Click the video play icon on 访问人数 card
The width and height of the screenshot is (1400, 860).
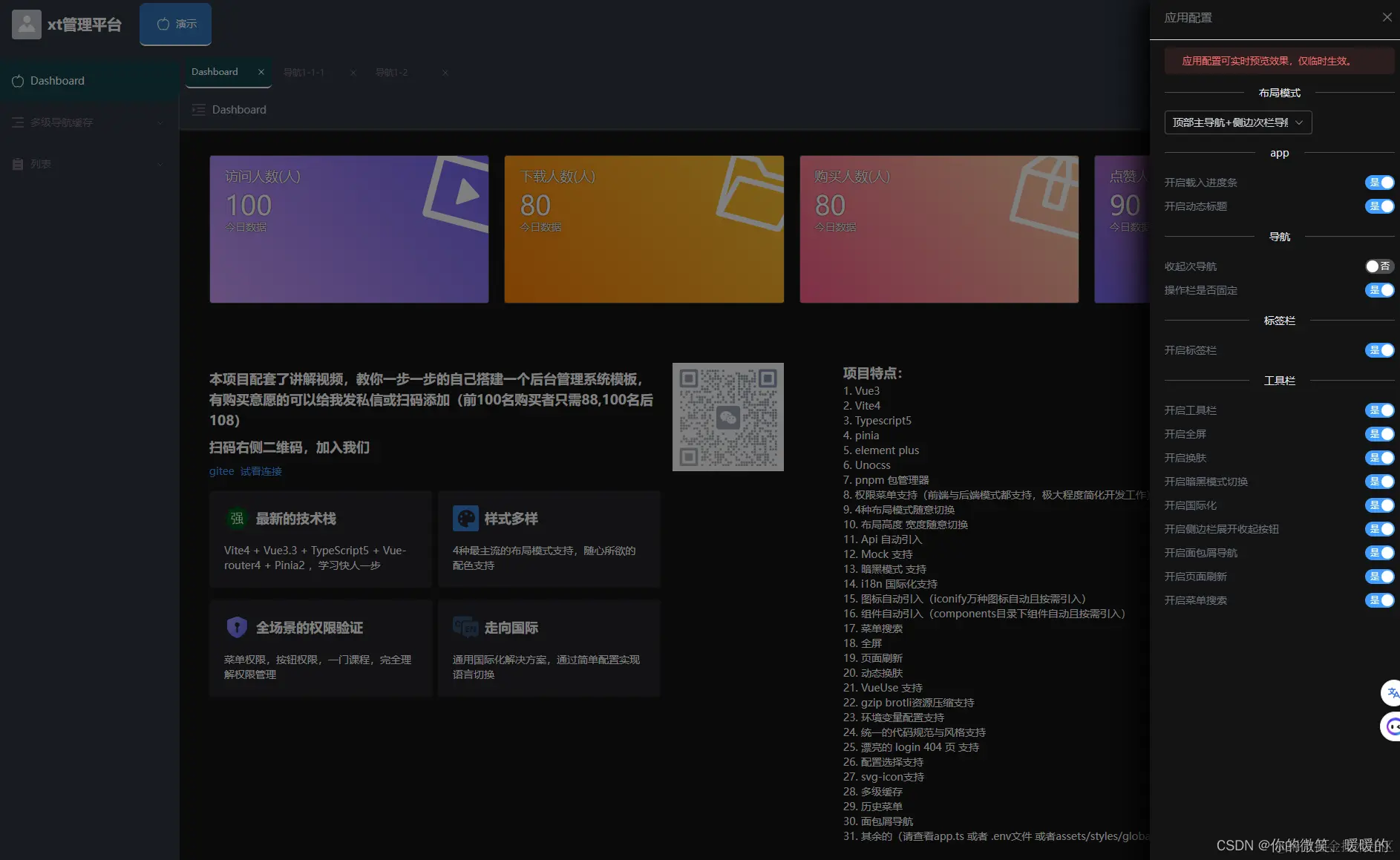coord(457,193)
